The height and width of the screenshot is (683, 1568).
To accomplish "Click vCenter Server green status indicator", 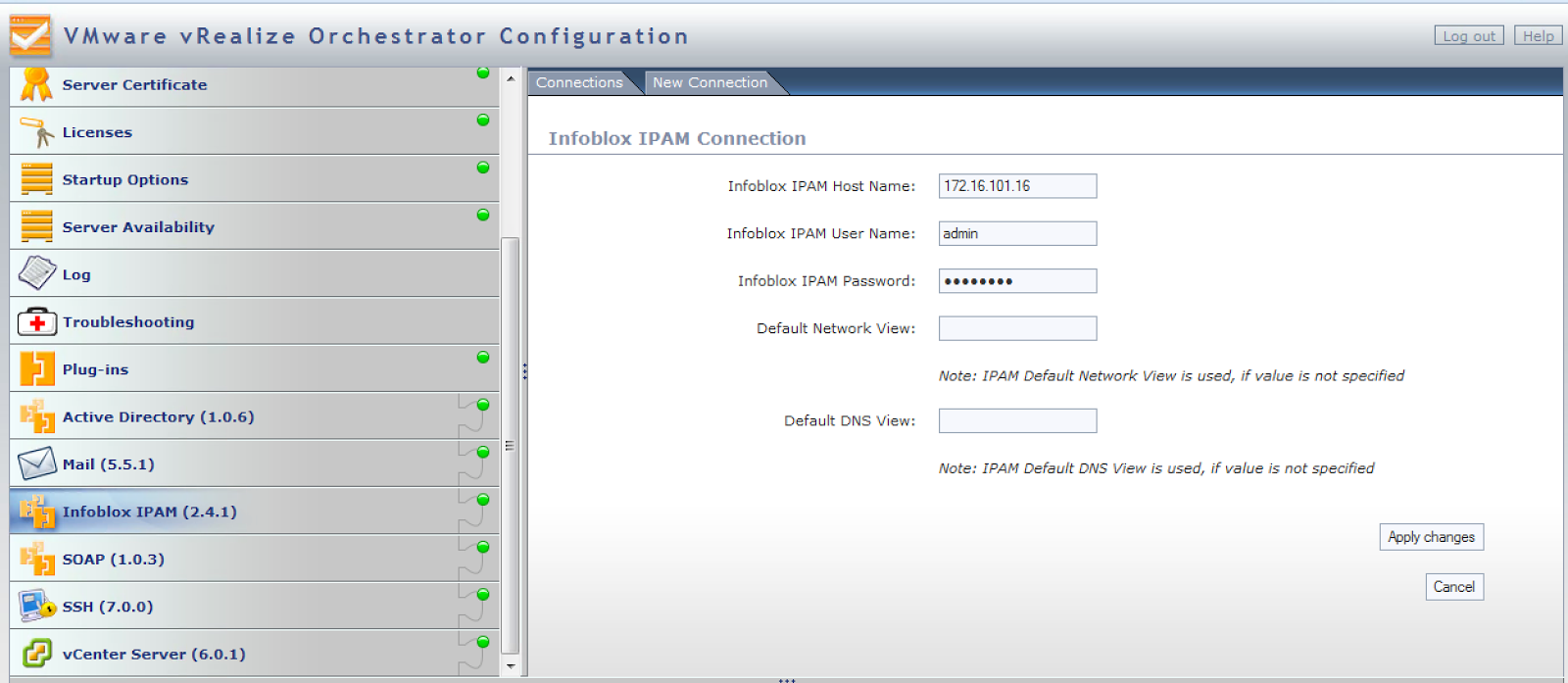I will pyautogui.click(x=483, y=642).
